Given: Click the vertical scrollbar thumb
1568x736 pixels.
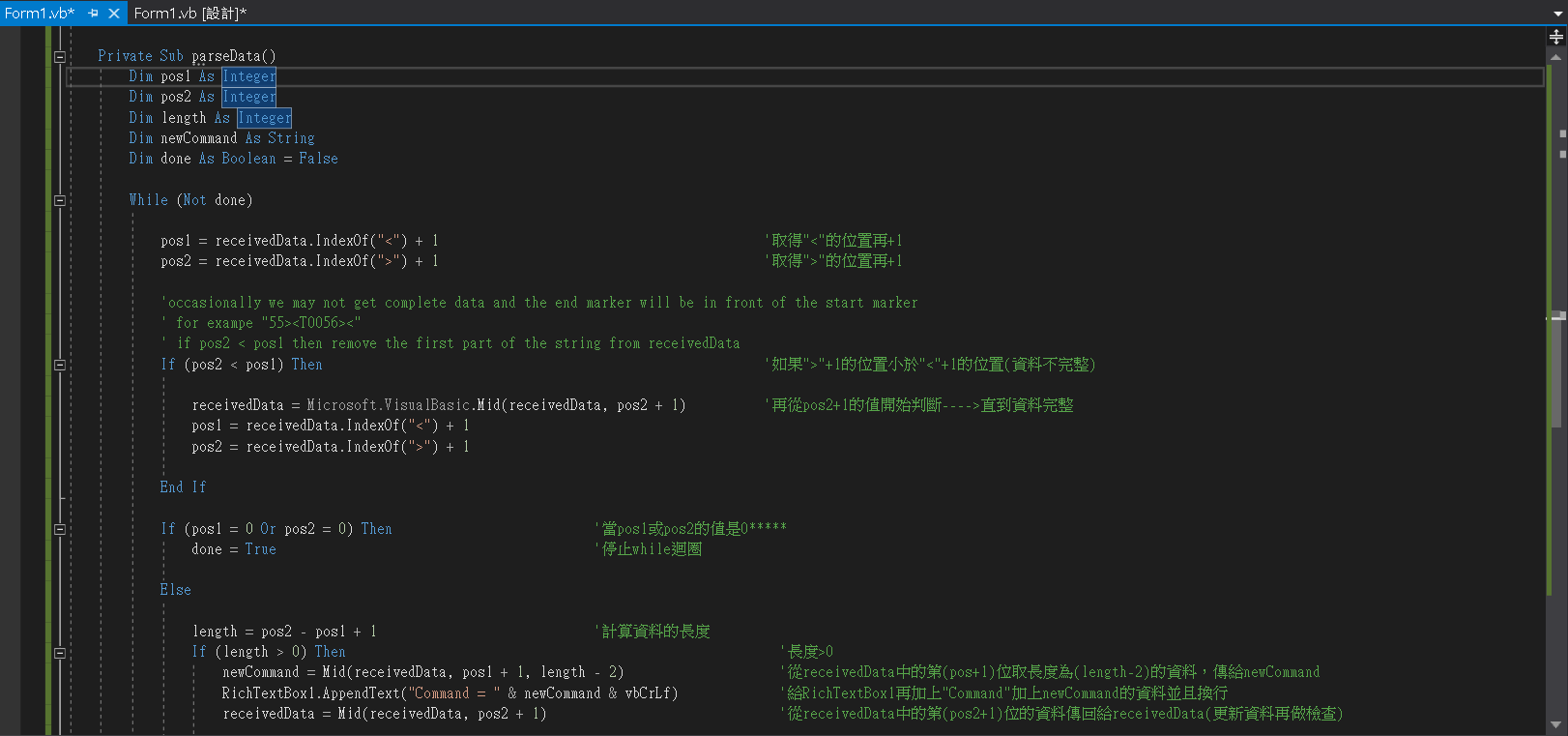Looking at the screenshot, I should 1556,369.
